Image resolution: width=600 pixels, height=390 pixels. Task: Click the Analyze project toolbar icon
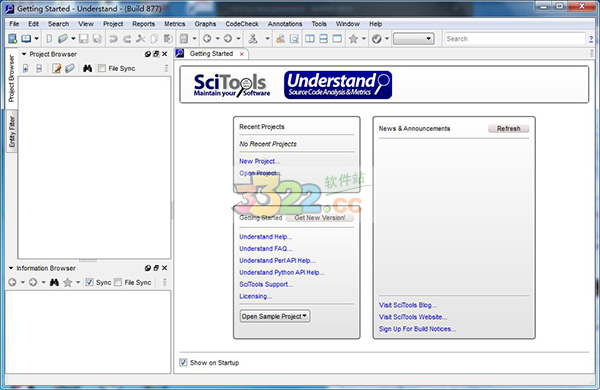pos(280,39)
